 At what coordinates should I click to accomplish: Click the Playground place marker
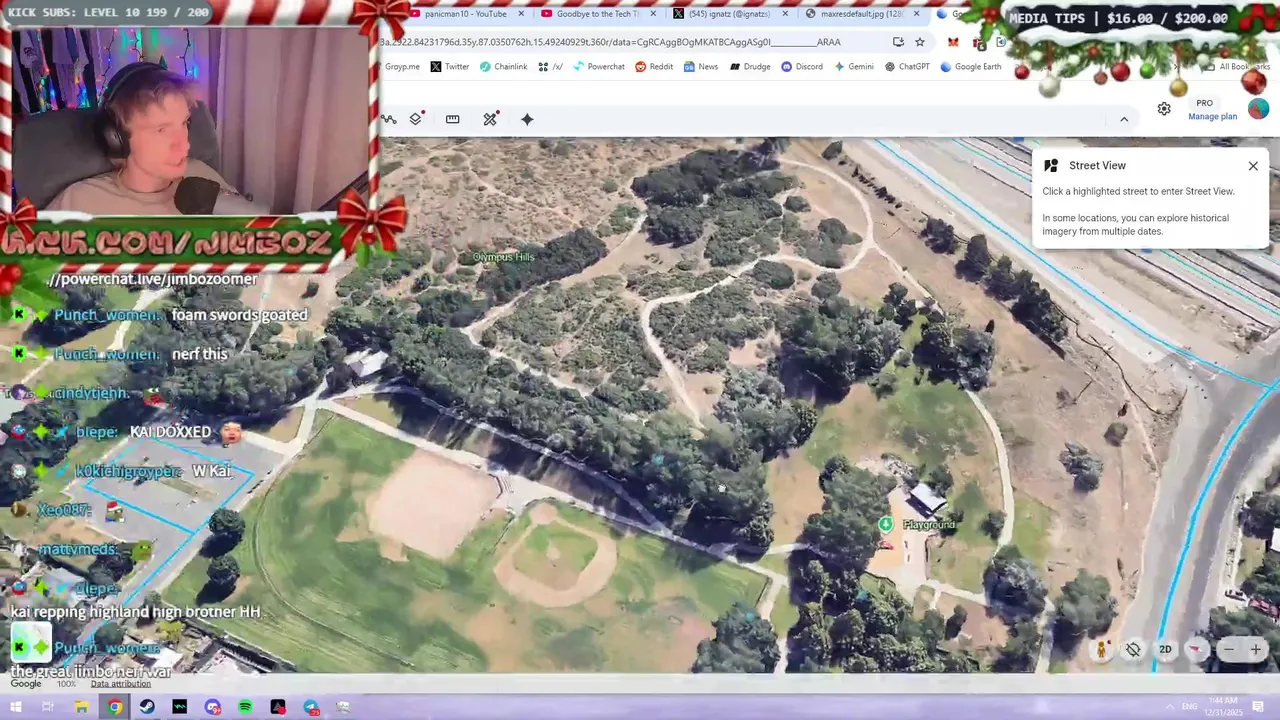tap(886, 524)
